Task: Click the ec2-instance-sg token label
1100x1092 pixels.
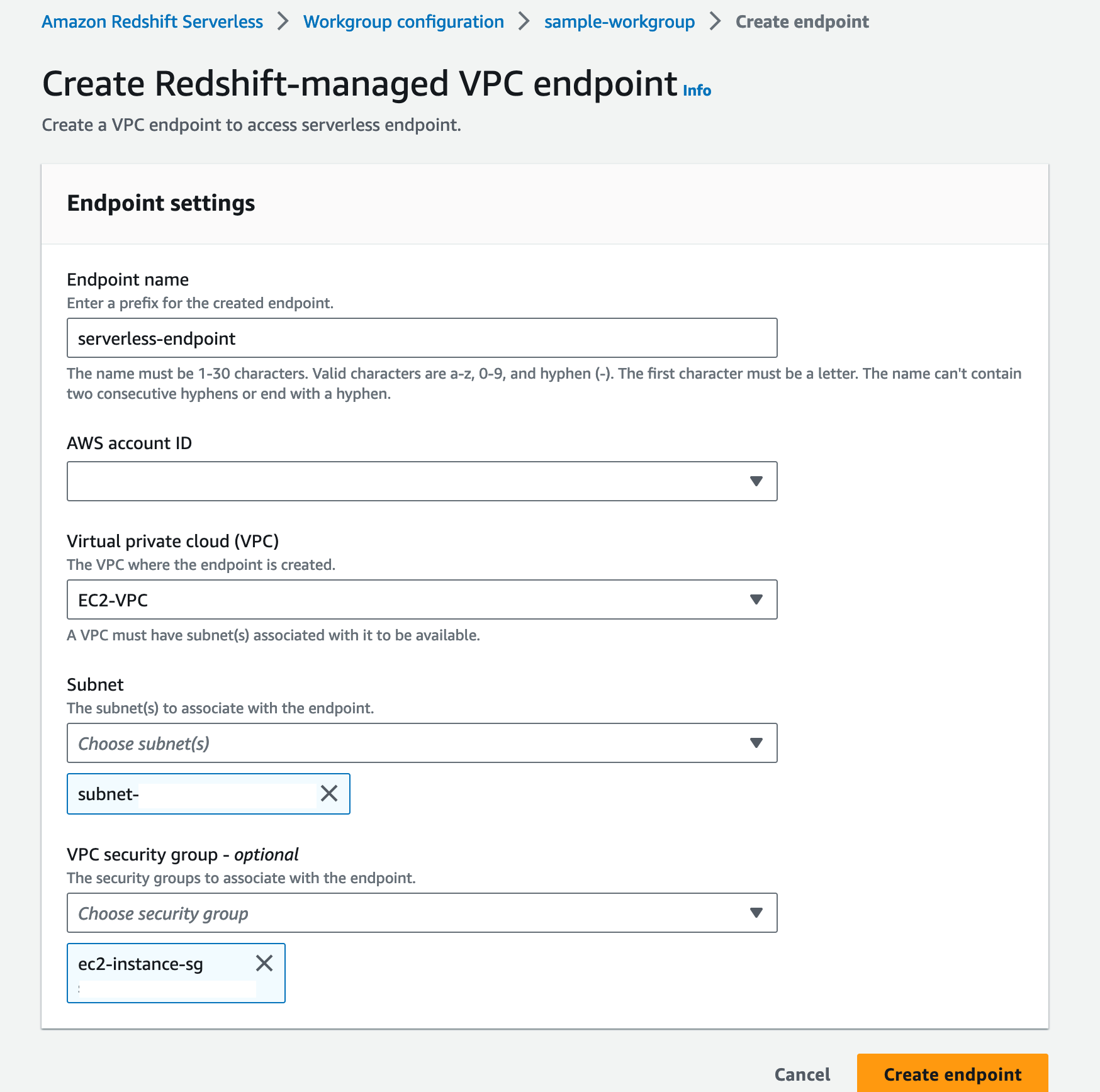Action: (x=140, y=964)
